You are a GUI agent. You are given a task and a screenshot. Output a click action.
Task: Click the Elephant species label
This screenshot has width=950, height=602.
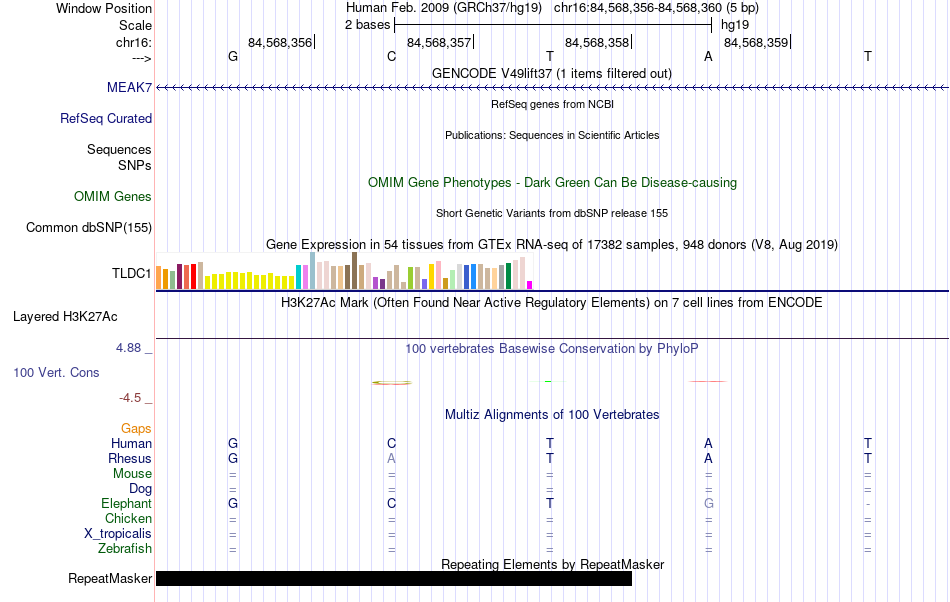126,503
